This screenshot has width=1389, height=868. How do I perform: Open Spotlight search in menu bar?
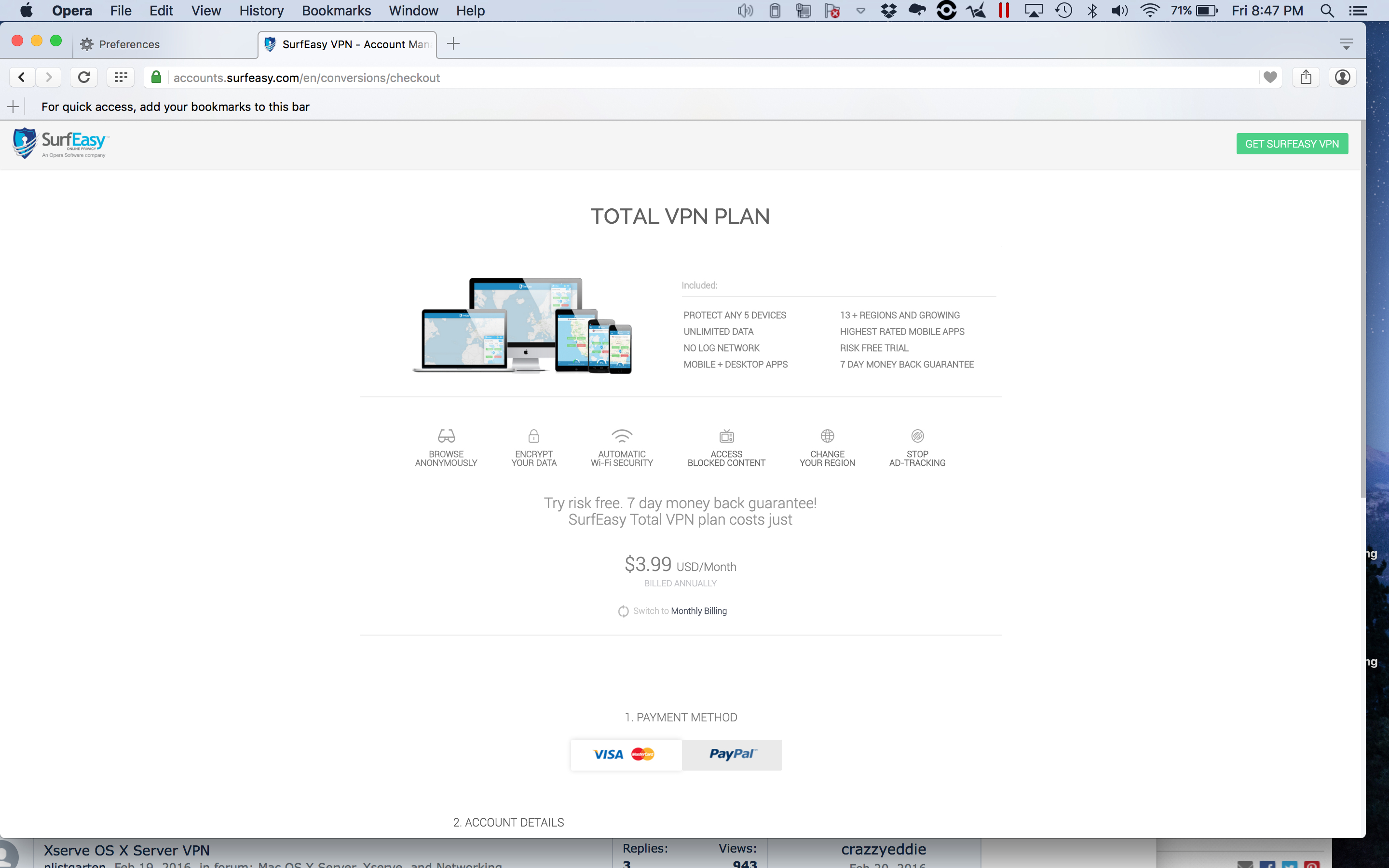click(1326, 10)
